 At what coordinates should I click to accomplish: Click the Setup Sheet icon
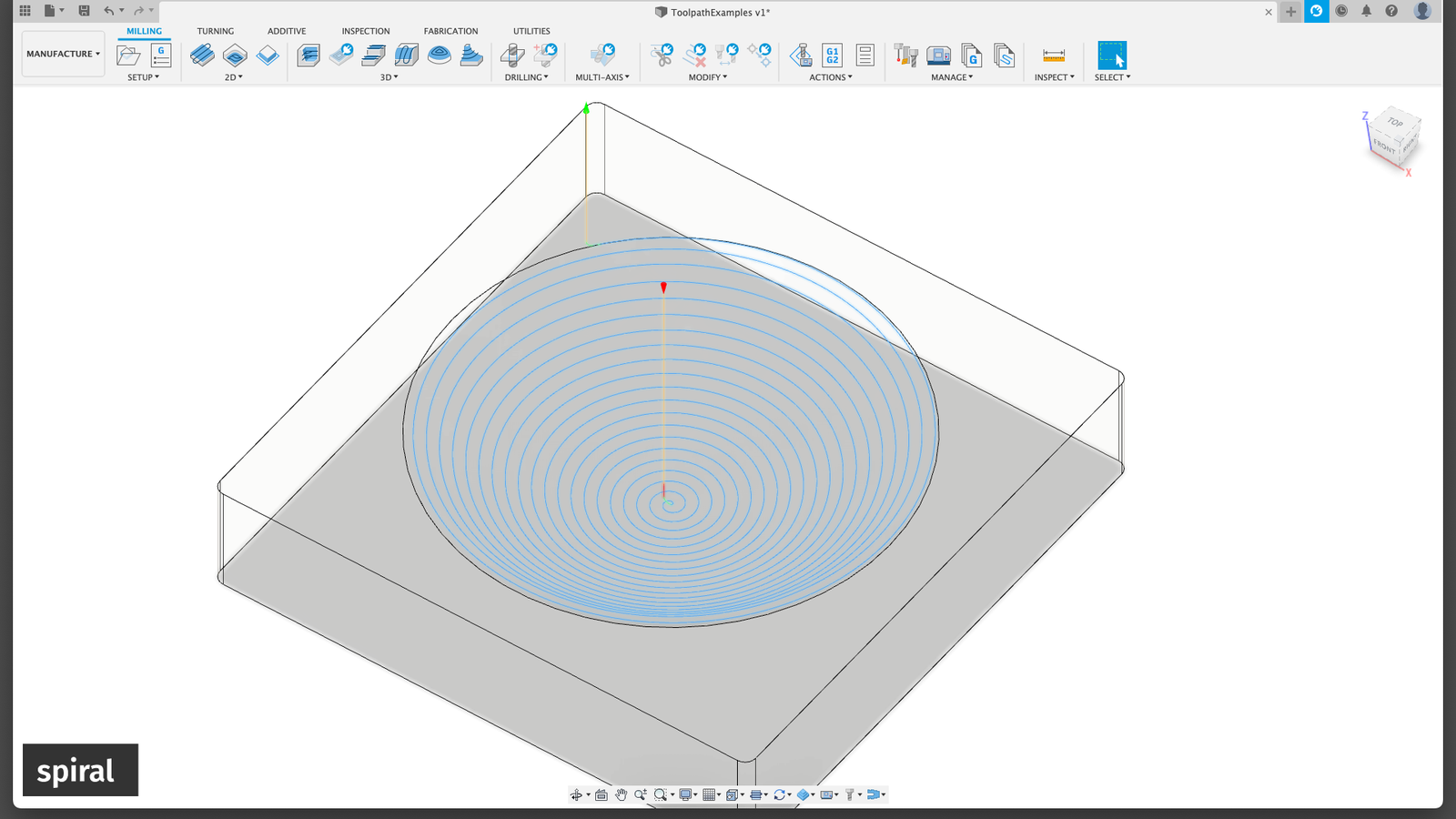click(x=865, y=56)
